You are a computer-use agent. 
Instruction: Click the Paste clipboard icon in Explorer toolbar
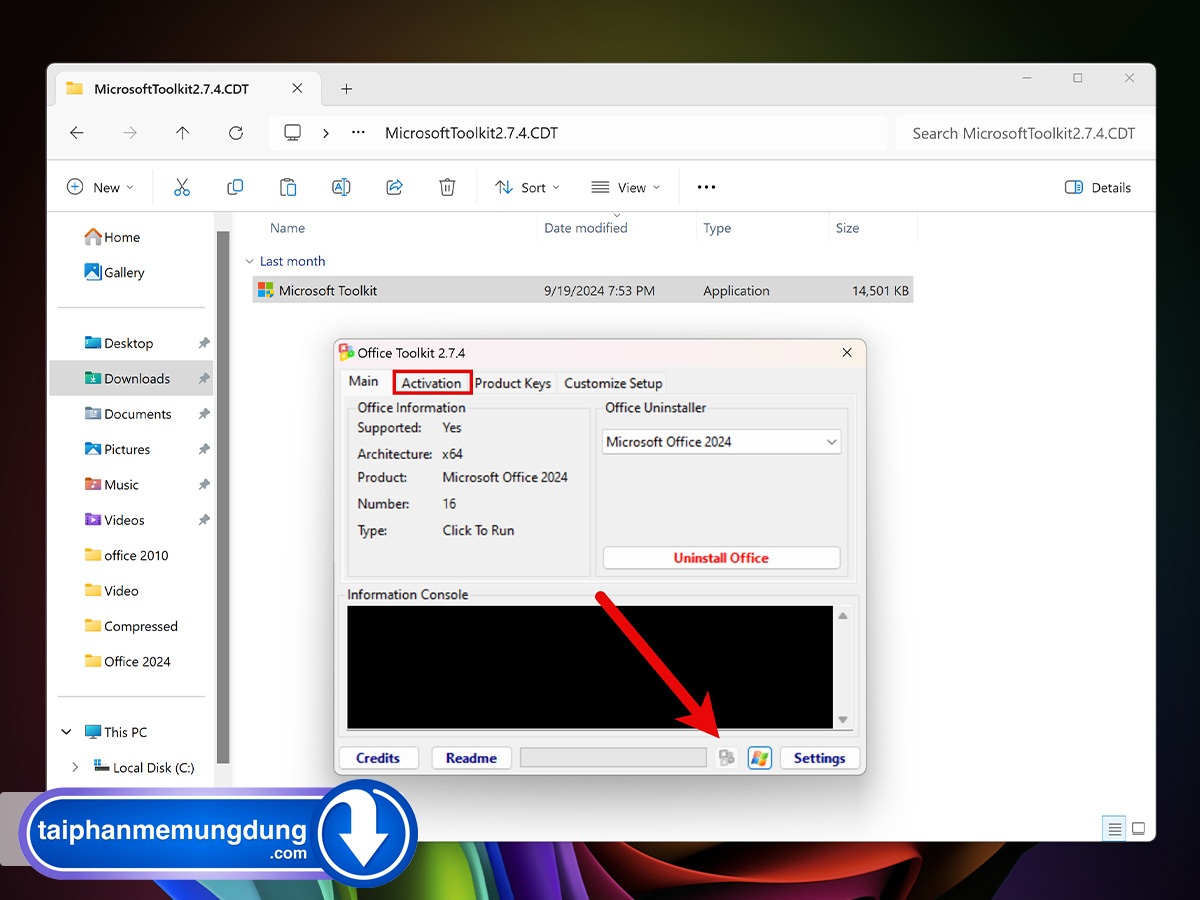click(x=288, y=187)
